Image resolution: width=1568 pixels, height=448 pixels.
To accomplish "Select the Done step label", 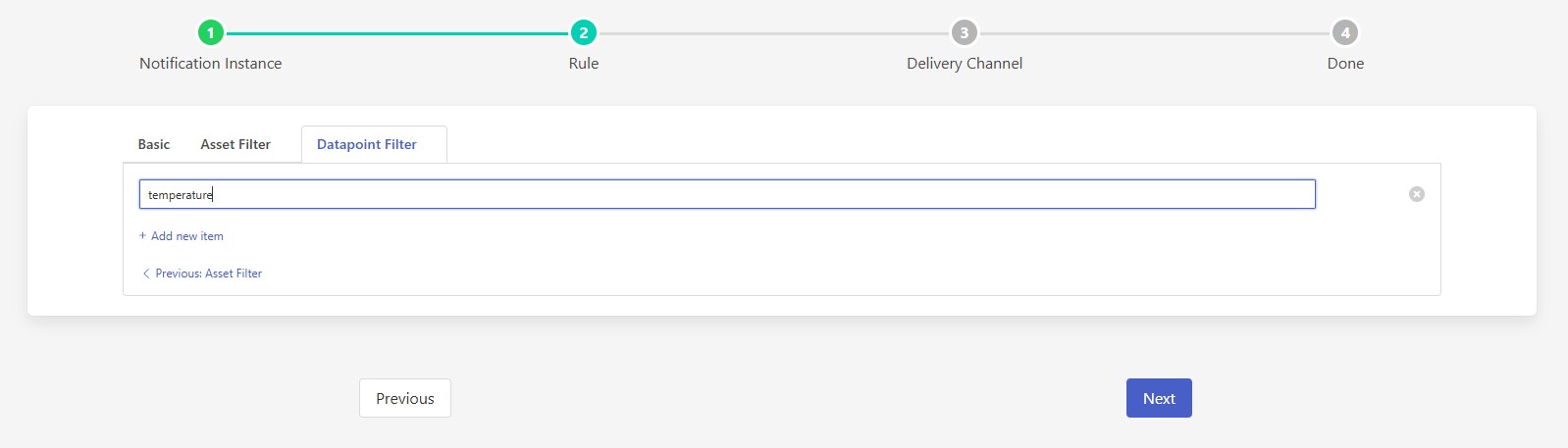I will (1344, 64).
